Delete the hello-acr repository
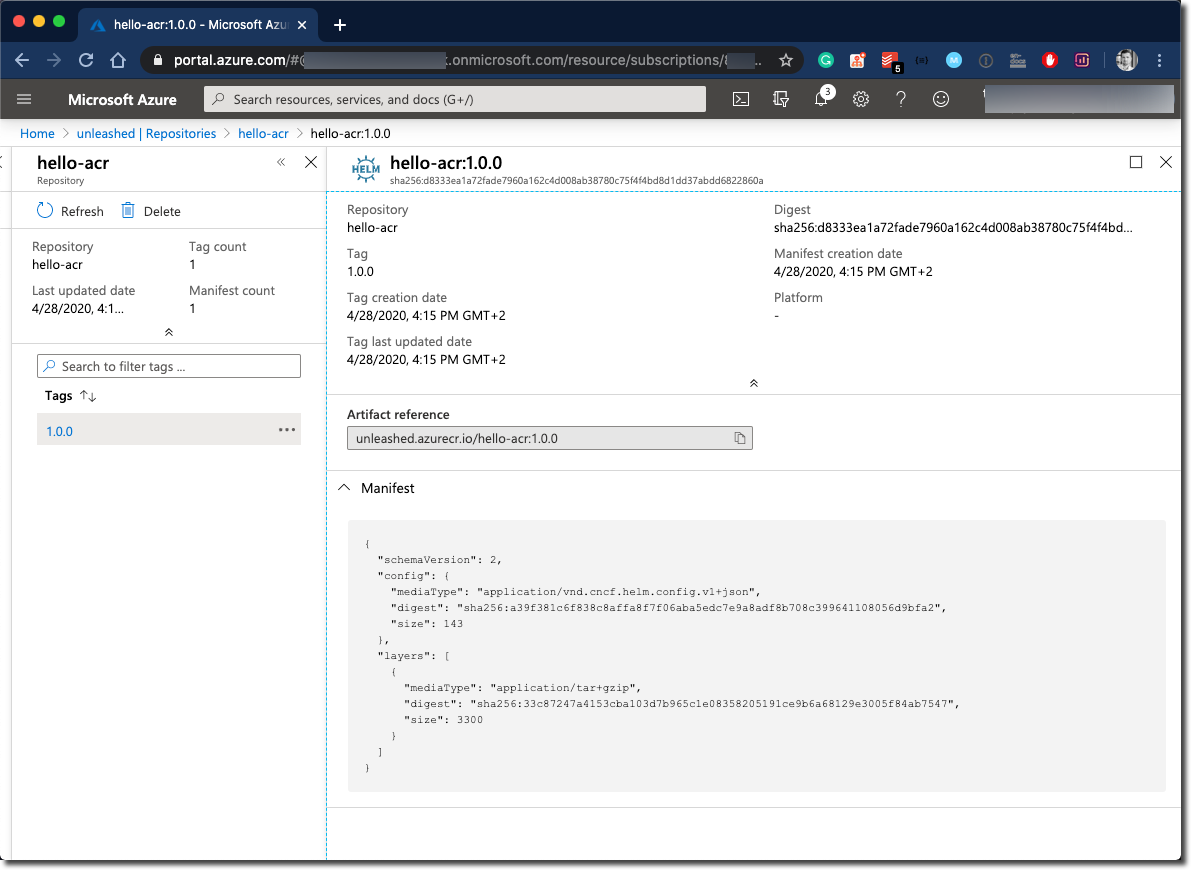The image size is (1191, 870). click(151, 211)
